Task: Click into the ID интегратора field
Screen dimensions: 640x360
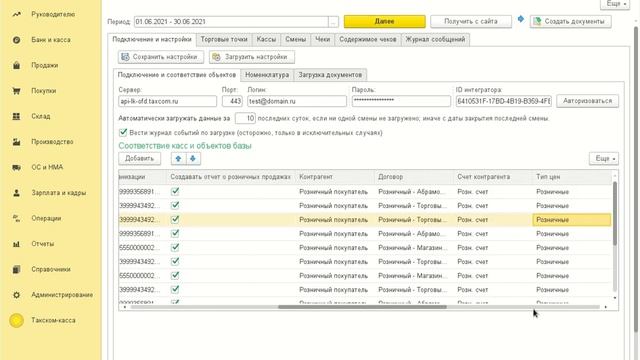Action: click(504, 101)
